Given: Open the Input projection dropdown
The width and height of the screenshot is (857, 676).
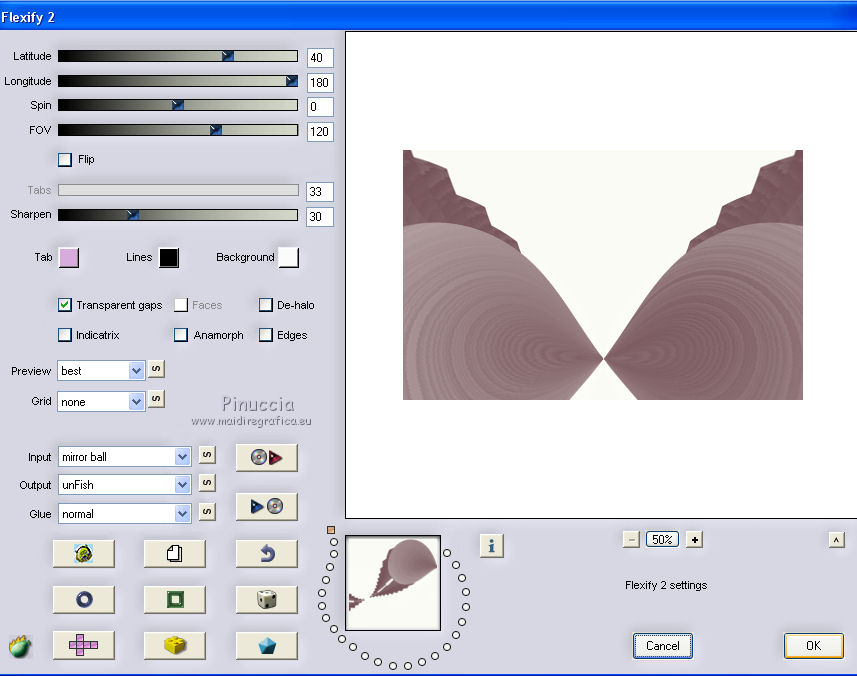Looking at the screenshot, I should (125, 457).
